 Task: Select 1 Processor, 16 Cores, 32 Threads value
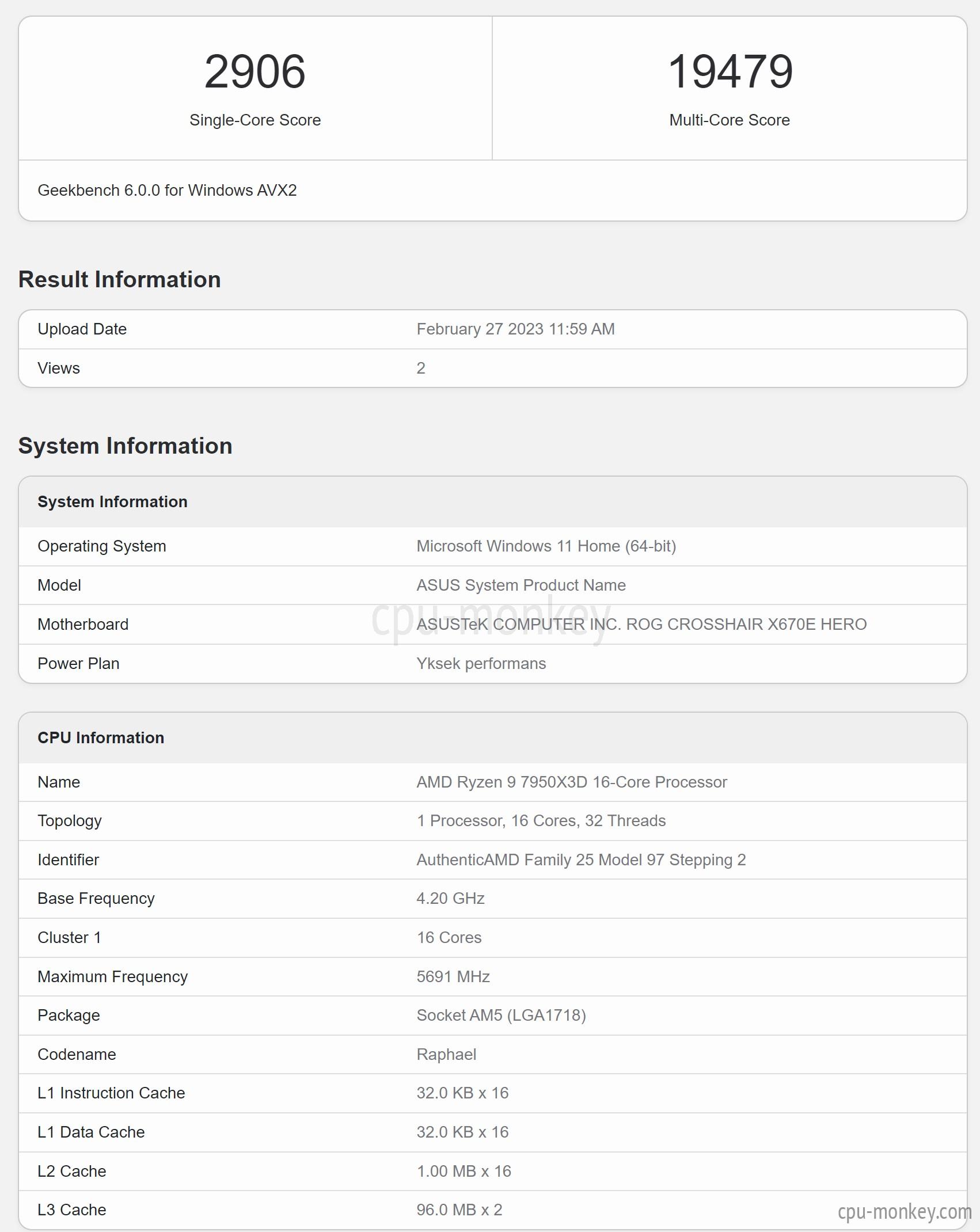pos(541,820)
